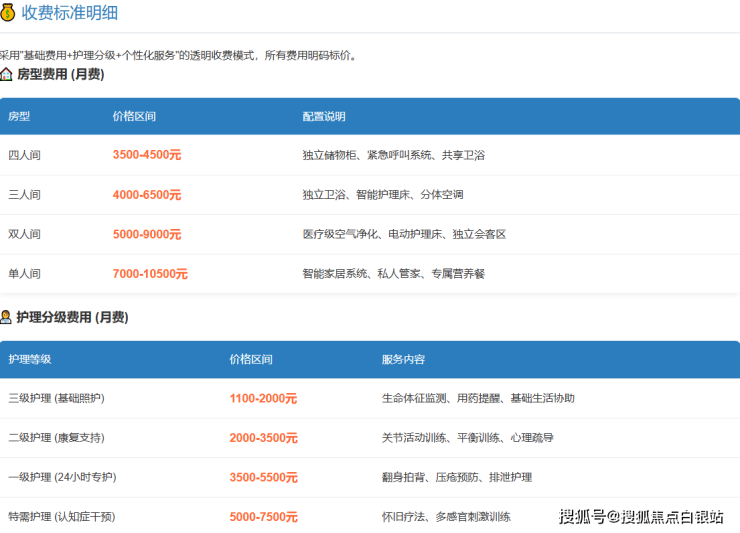The width and height of the screenshot is (740, 533).
Task: Click the 服务内容 column header
Action: pyautogui.click(x=403, y=359)
